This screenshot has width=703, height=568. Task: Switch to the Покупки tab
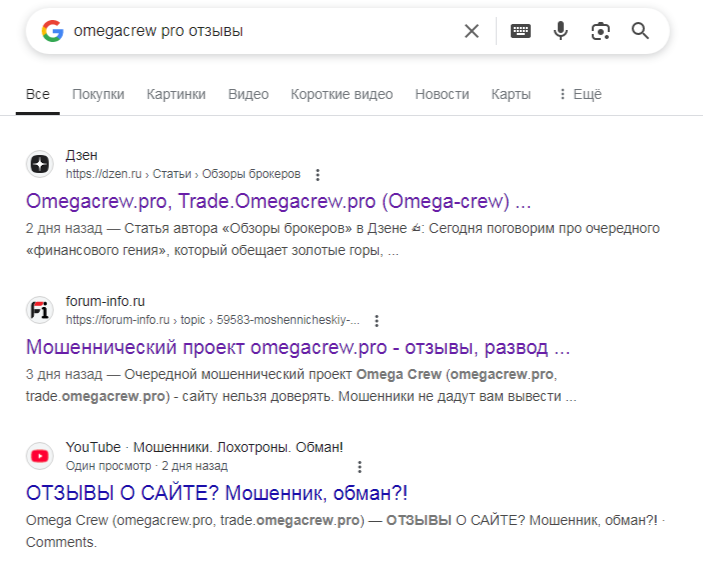98,94
